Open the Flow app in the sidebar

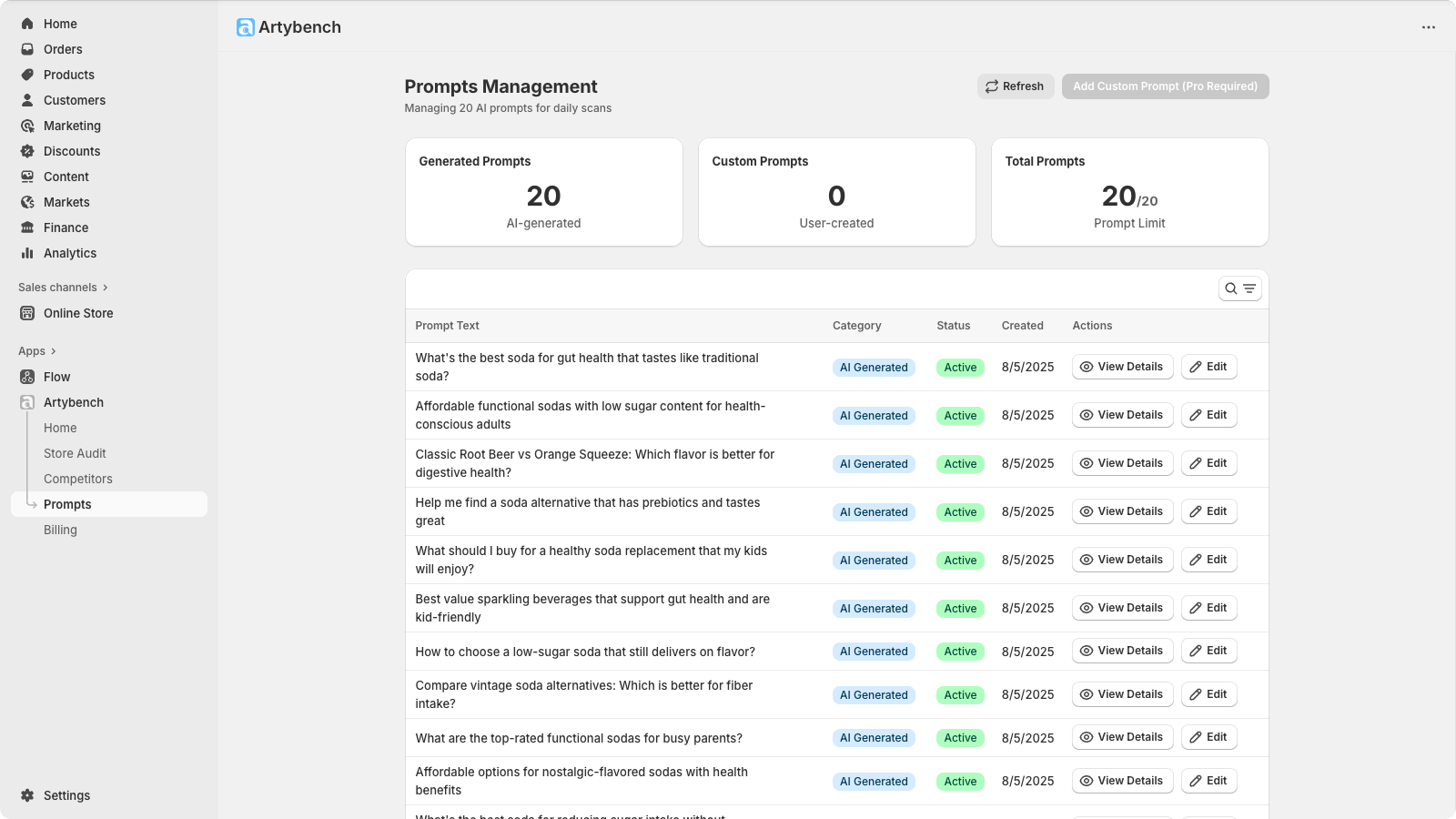click(56, 377)
